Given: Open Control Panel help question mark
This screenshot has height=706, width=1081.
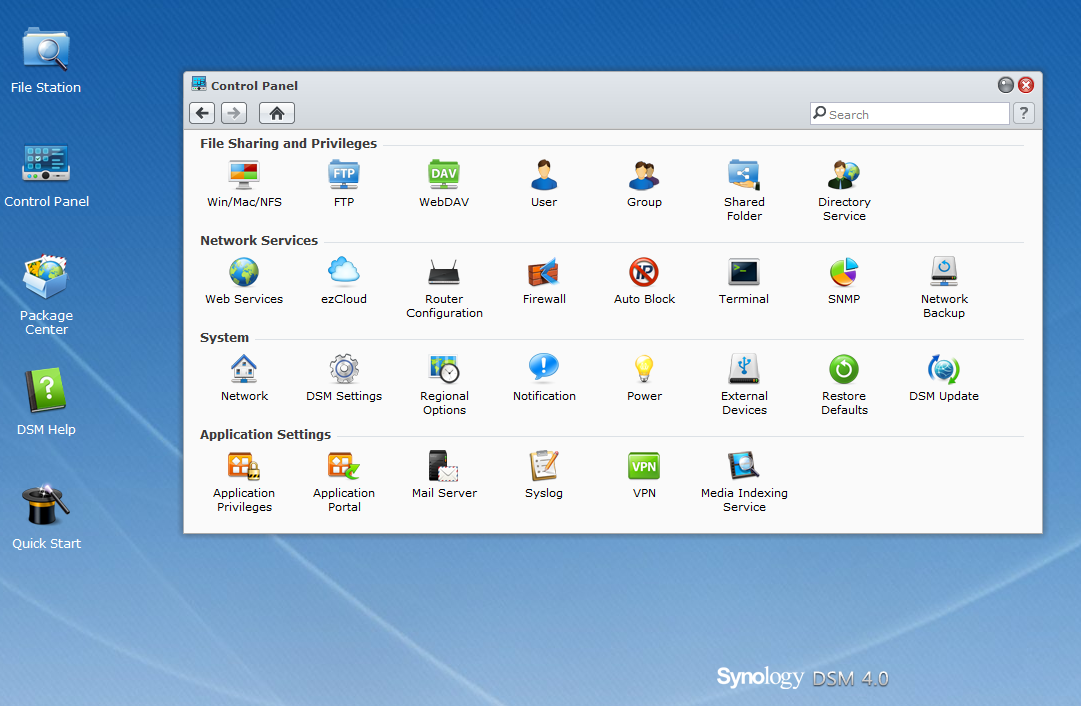Looking at the screenshot, I should [x=1024, y=113].
